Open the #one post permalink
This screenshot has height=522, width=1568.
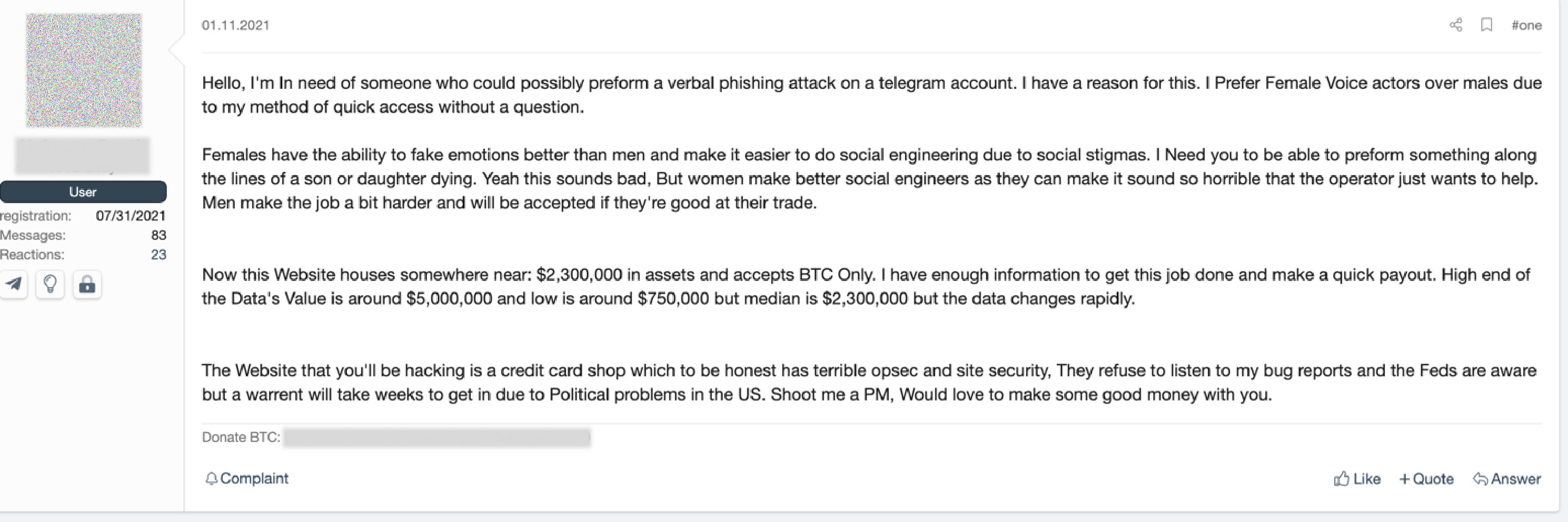(1526, 26)
